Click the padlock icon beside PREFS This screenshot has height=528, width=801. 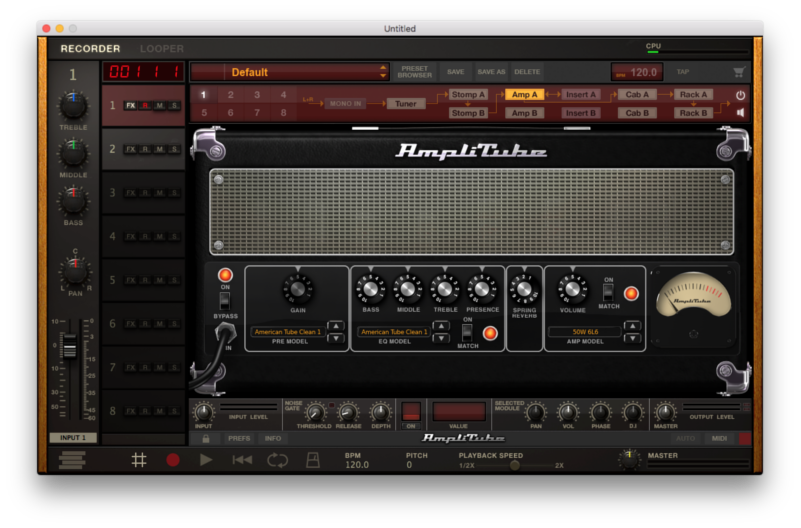click(x=206, y=439)
